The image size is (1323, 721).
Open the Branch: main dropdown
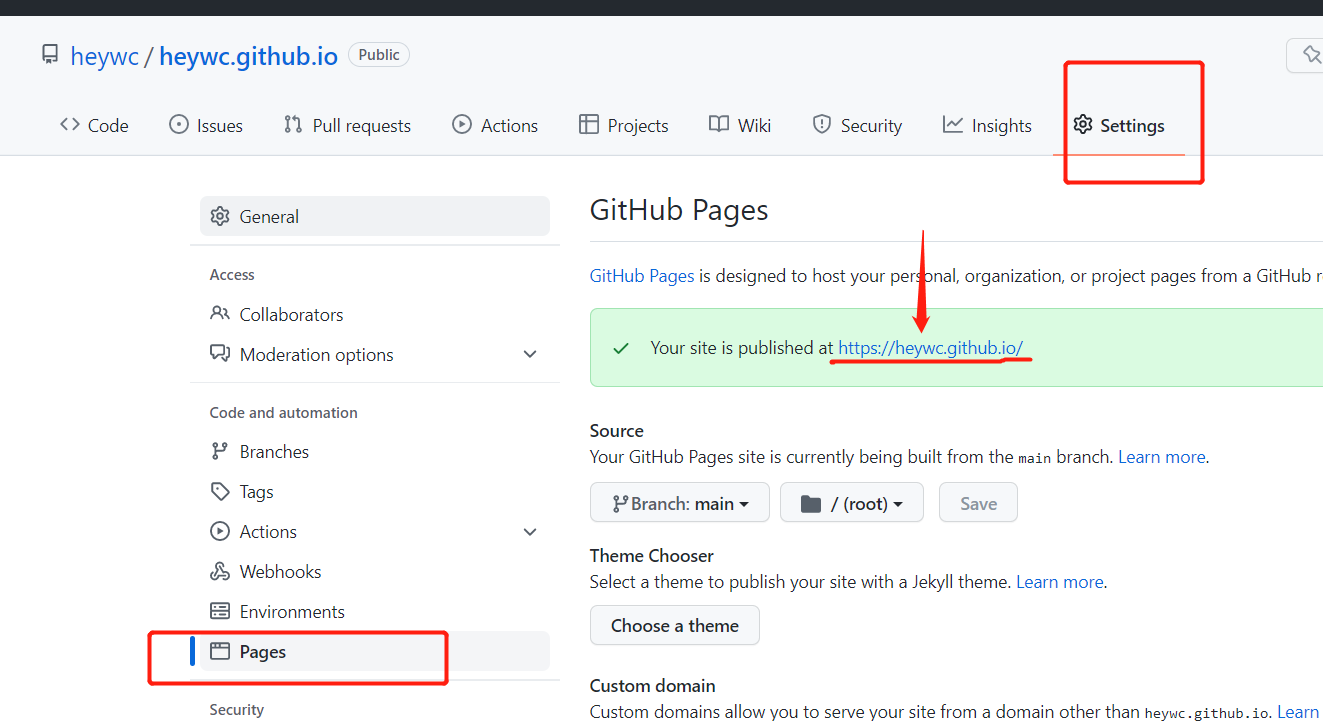tap(680, 502)
